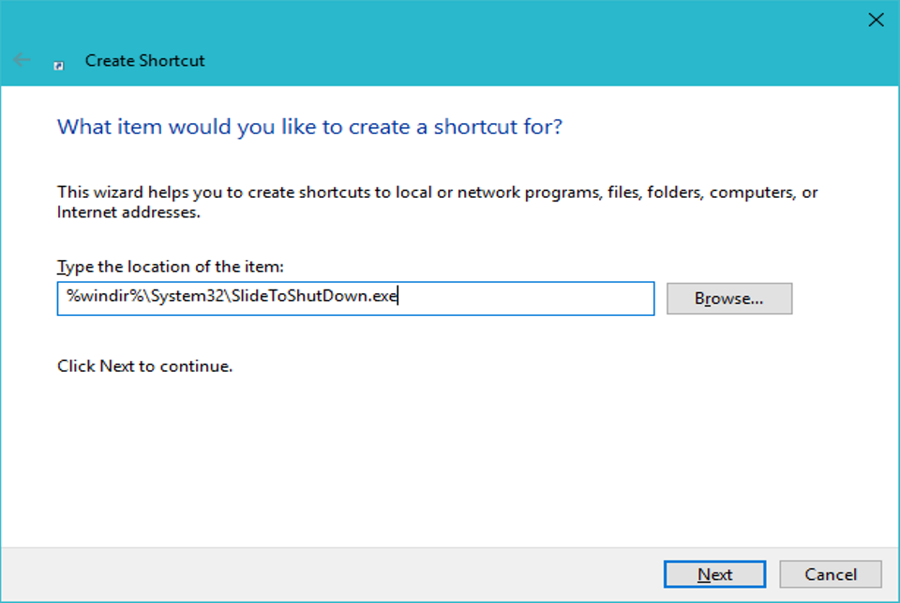Viewport: 900px width, 603px height.
Task: Cancel the Create Shortcut wizard
Action: click(x=830, y=574)
